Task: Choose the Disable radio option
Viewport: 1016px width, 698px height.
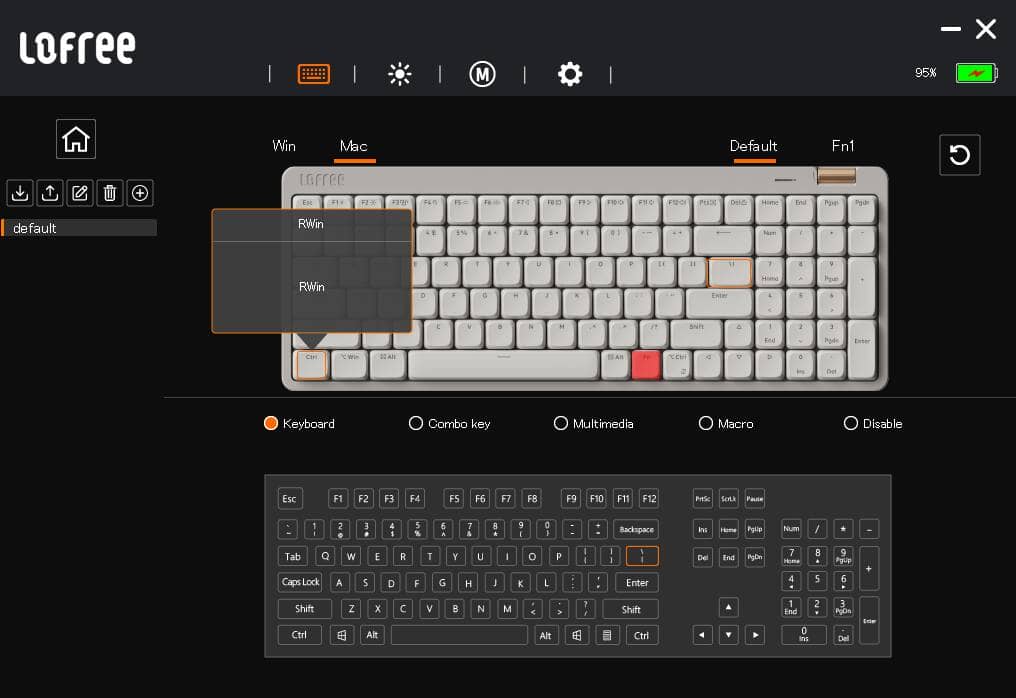Action: [851, 424]
